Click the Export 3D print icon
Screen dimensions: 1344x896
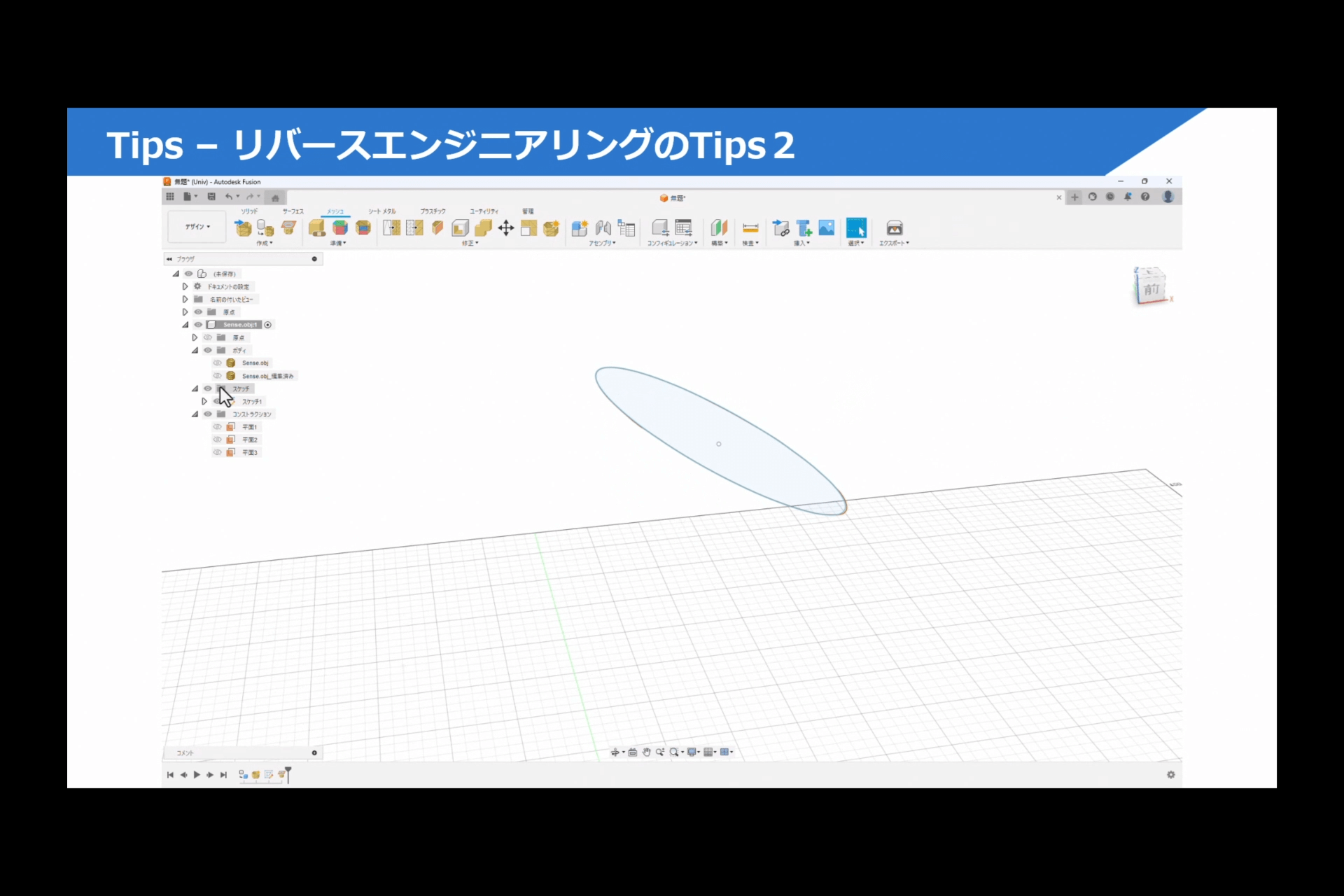coord(895,227)
